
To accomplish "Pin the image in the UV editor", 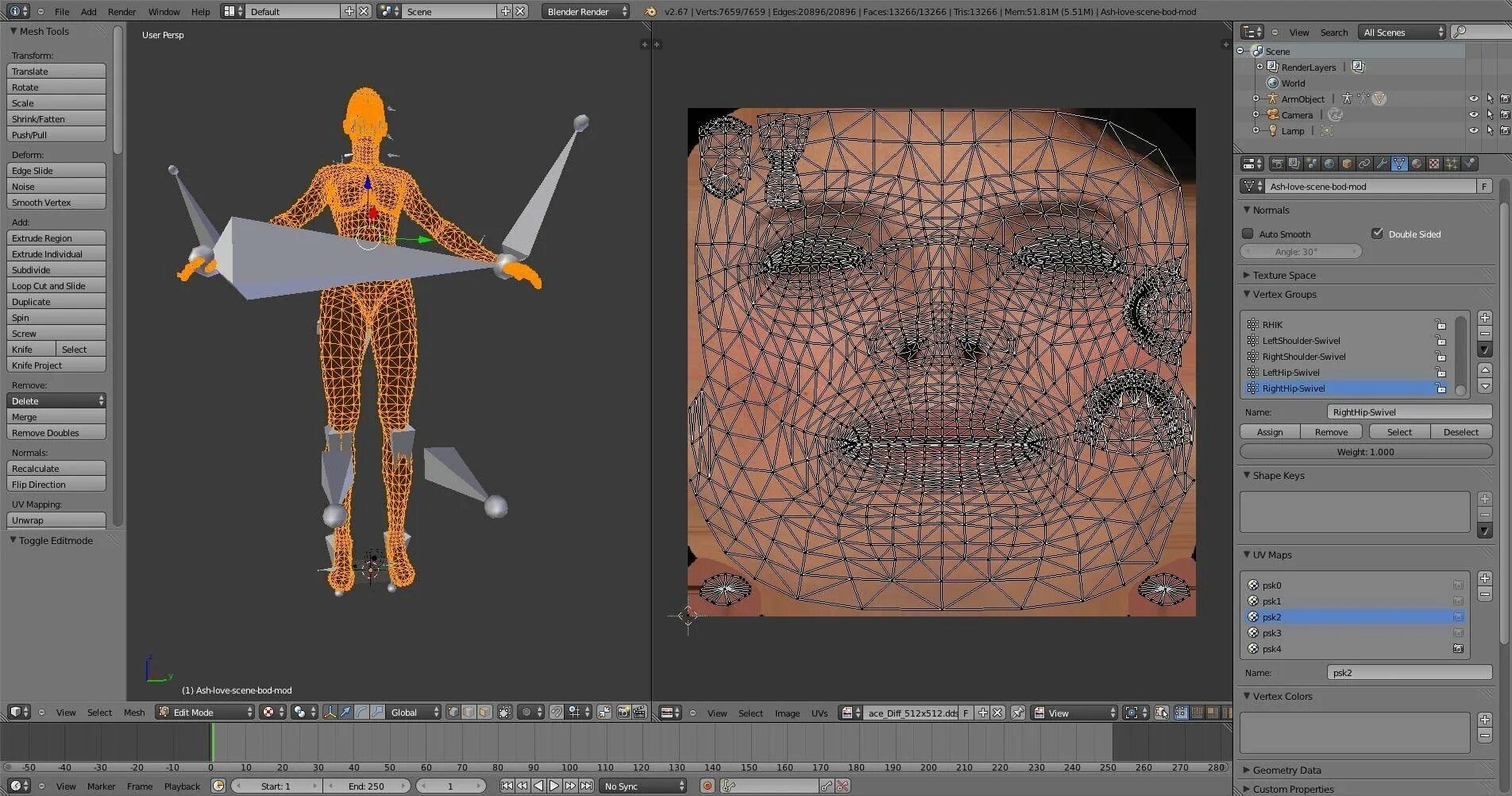I will [x=1017, y=713].
